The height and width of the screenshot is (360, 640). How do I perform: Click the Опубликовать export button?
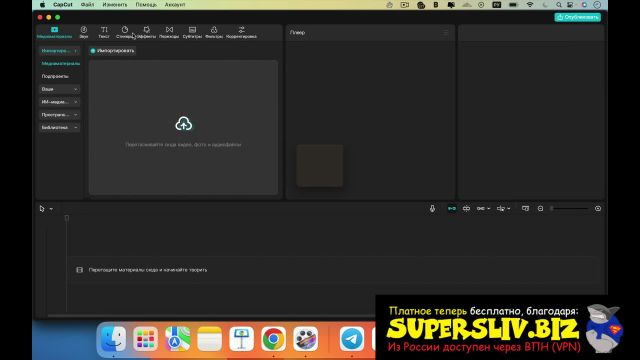coord(578,17)
